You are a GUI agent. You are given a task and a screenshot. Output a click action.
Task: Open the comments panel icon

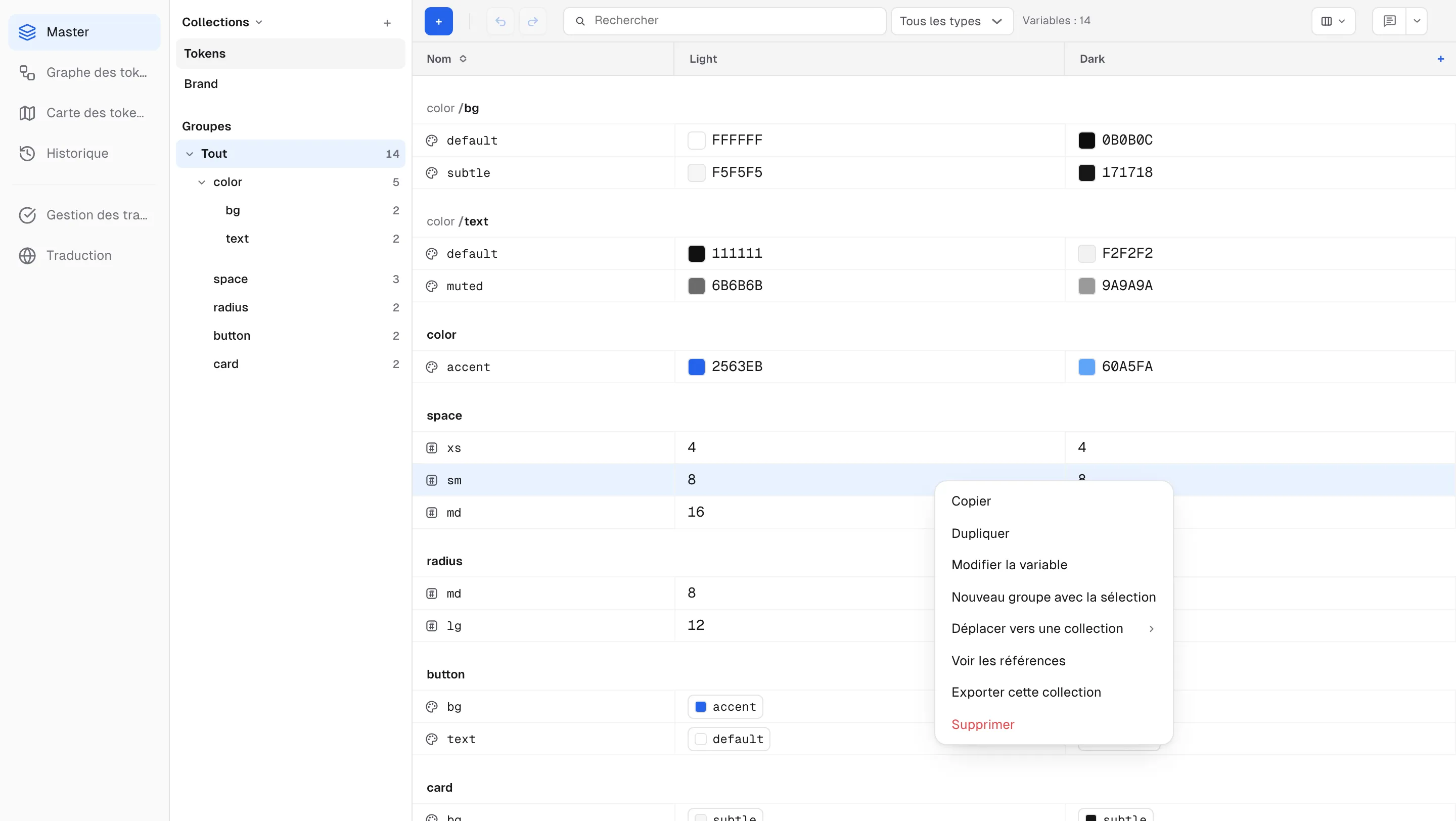pyautogui.click(x=1389, y=21)
